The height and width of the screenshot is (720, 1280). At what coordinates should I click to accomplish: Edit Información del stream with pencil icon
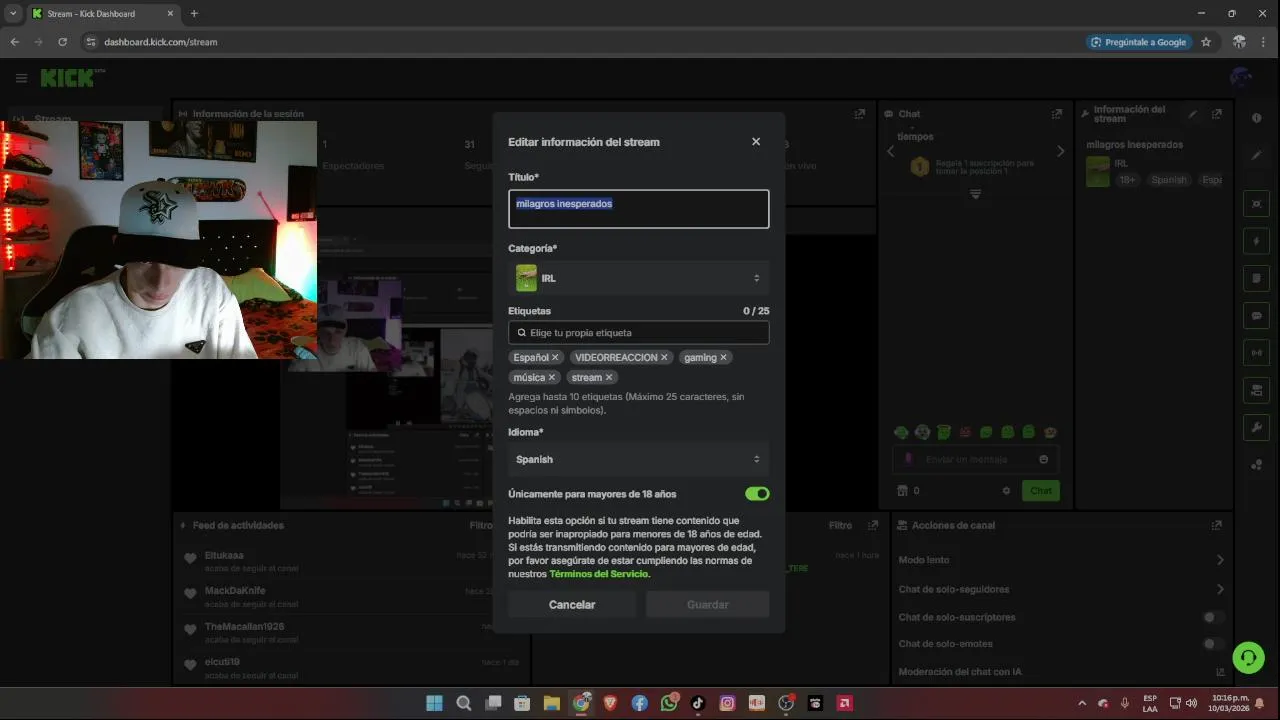point(1192,114)
